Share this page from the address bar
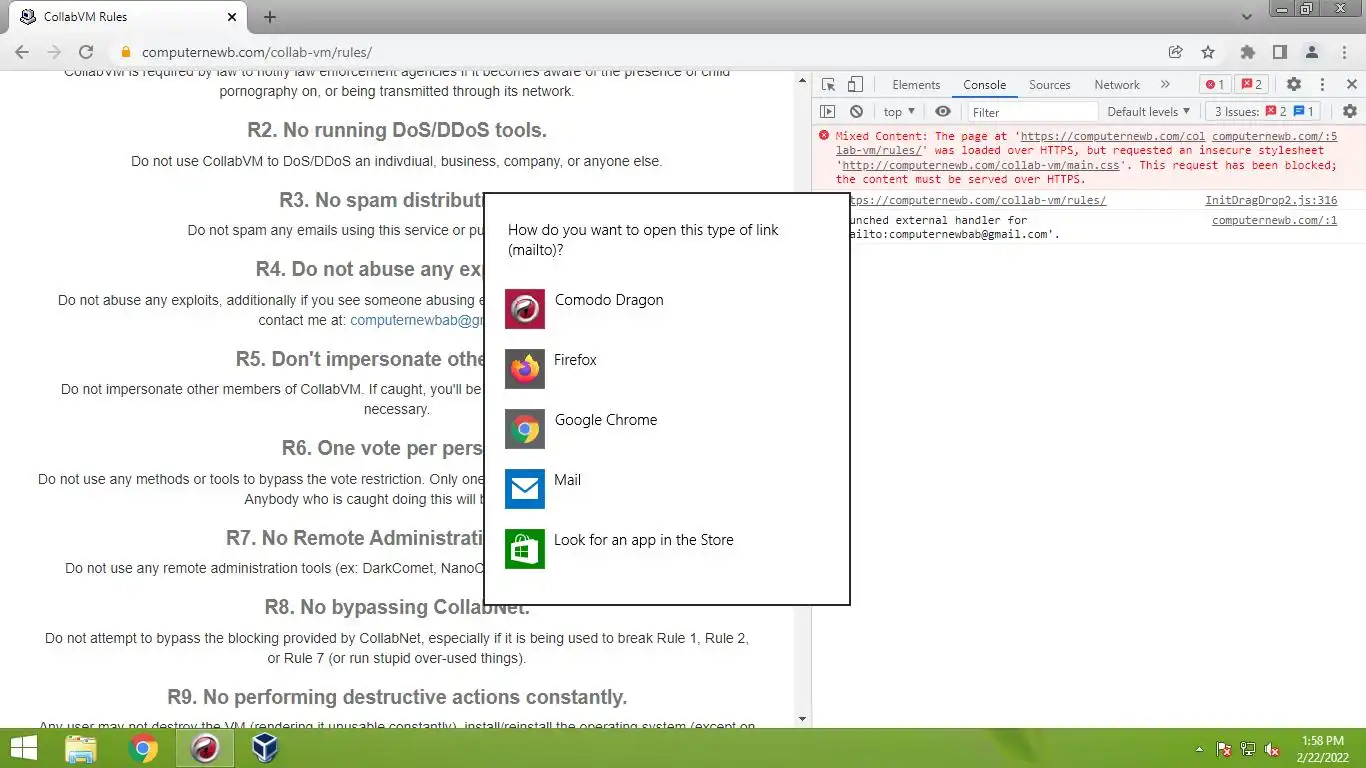The height and width of the screenshot is (768, 1366). tap(1176, 52)
